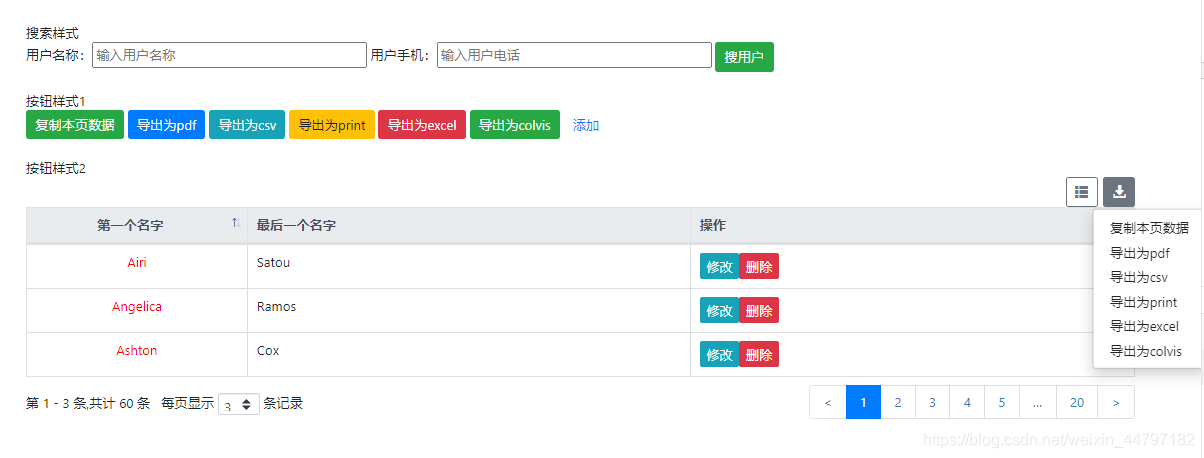Screen dimensions: 1204x458
Task: Click the Cox table cell
Action: [x=468, y=354]
